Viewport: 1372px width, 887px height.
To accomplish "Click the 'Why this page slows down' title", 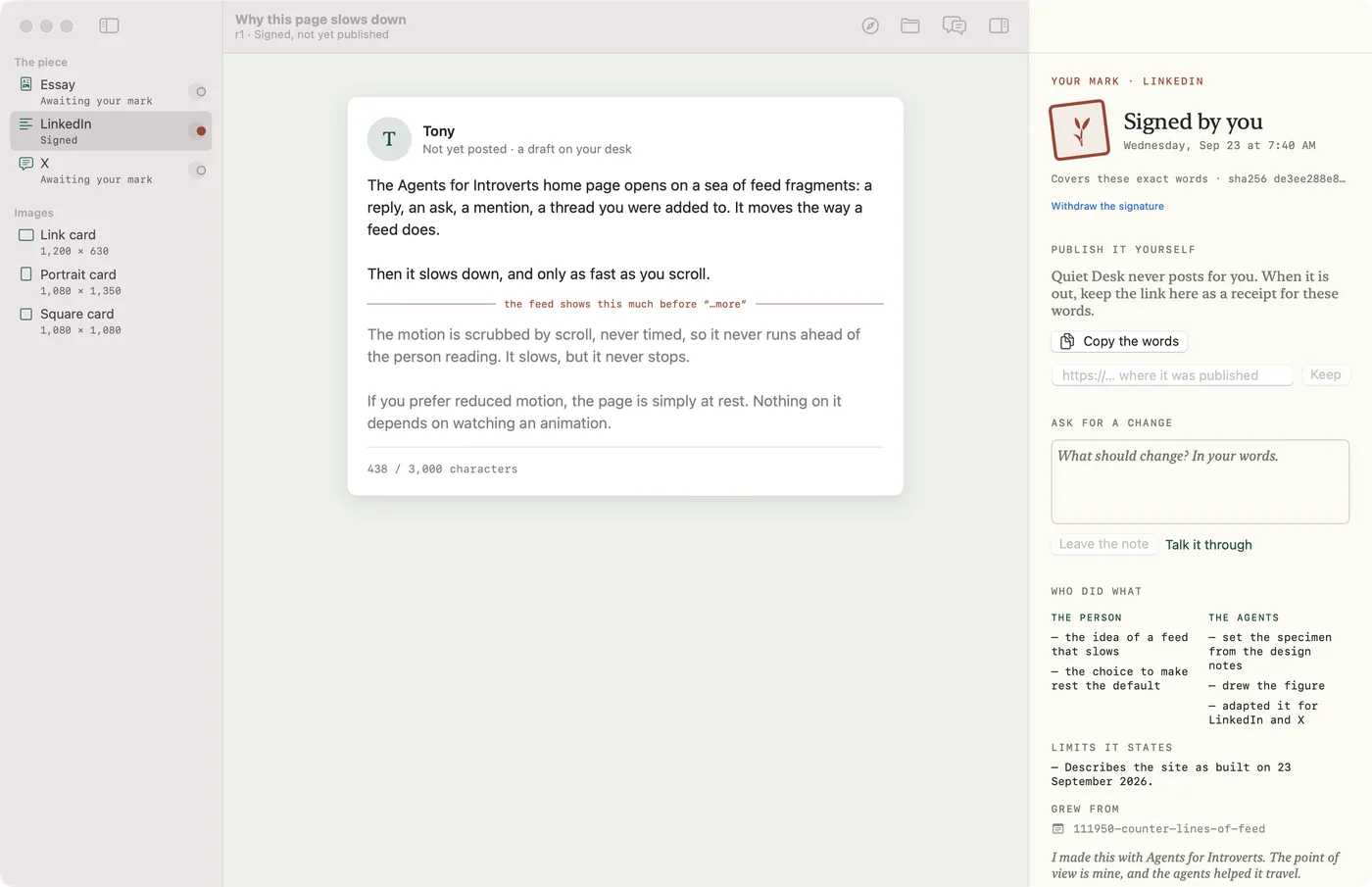I will (320, 19).
